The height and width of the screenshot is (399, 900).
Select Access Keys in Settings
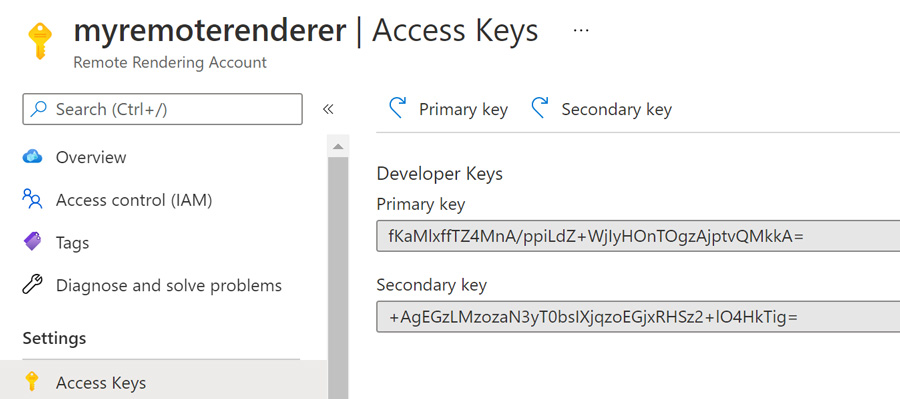(x=162, y=382)
